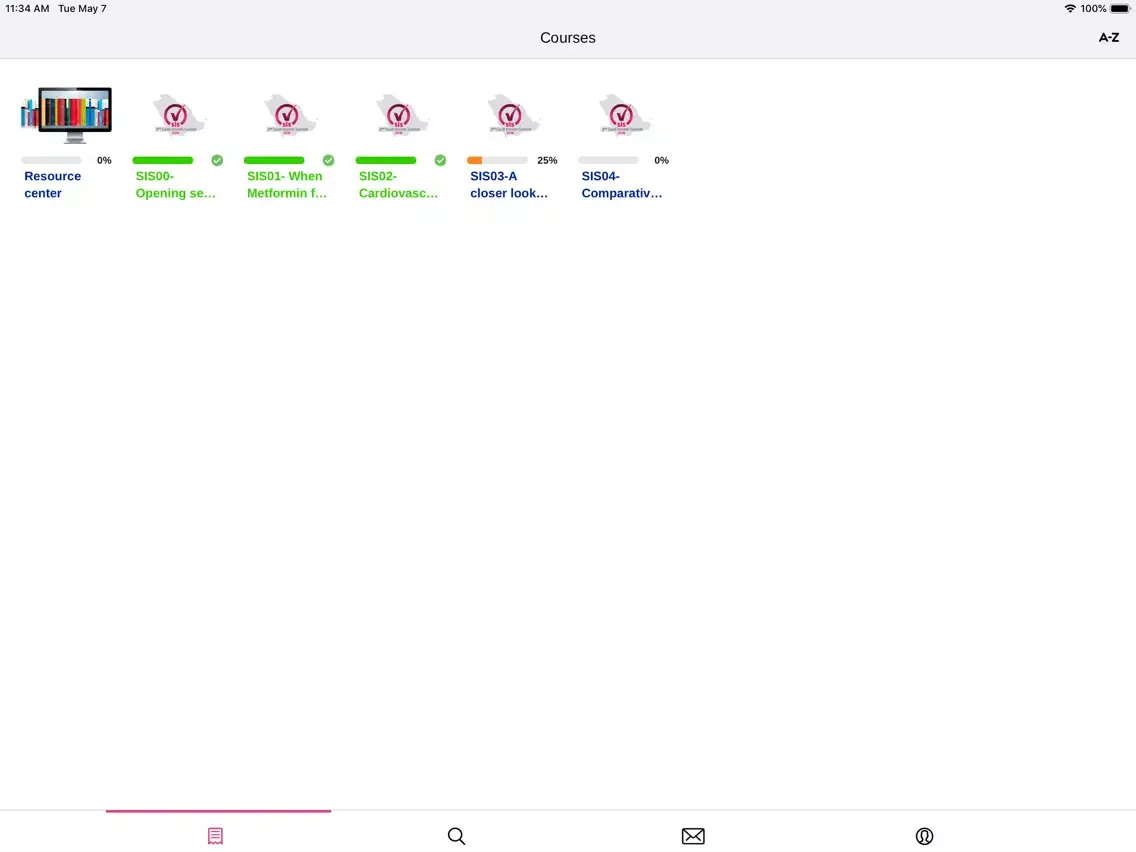This screenshot has height=852, width=1136.
Task: Click the SIS00 full green progress bar
Action: (163, 160)
